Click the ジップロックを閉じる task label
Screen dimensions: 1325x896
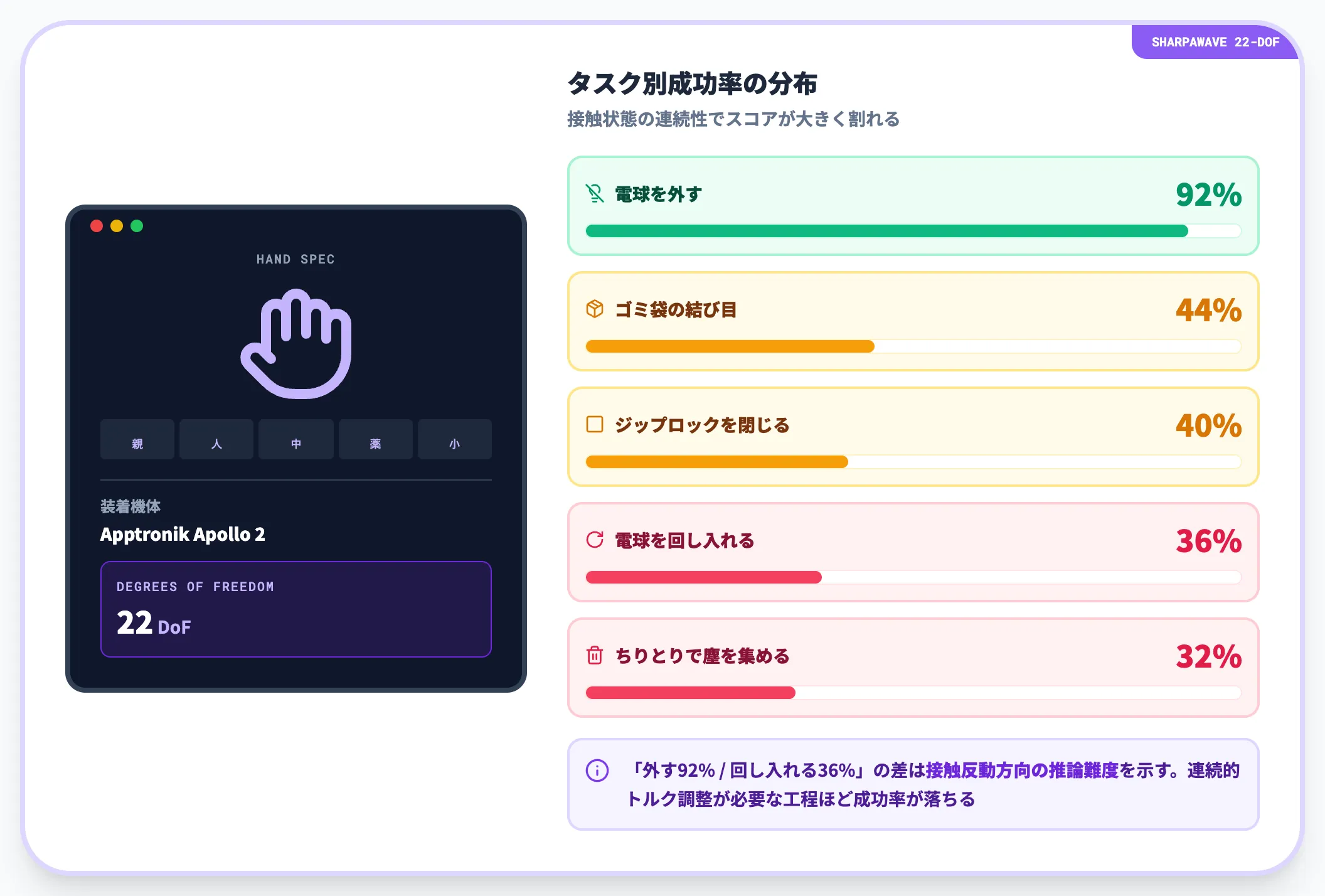702,425
